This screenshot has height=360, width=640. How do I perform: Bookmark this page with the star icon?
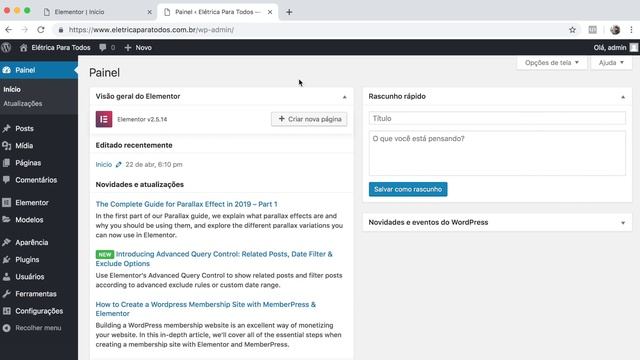pos(572,30)
